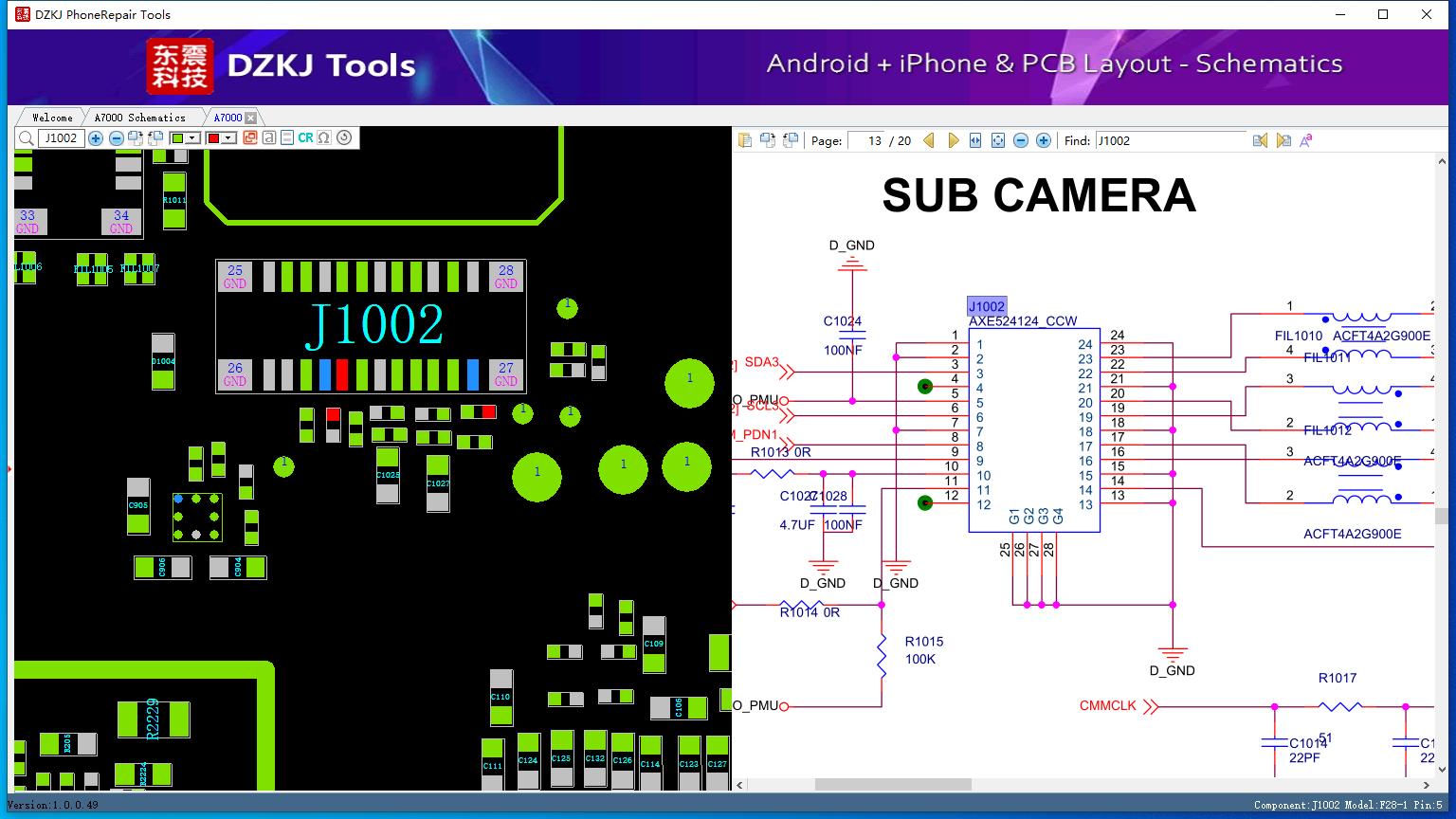Click pad 28 GND on the J1002 connector
The height and width of the screenshot is (819, 1456).
[x=506, y=277]
